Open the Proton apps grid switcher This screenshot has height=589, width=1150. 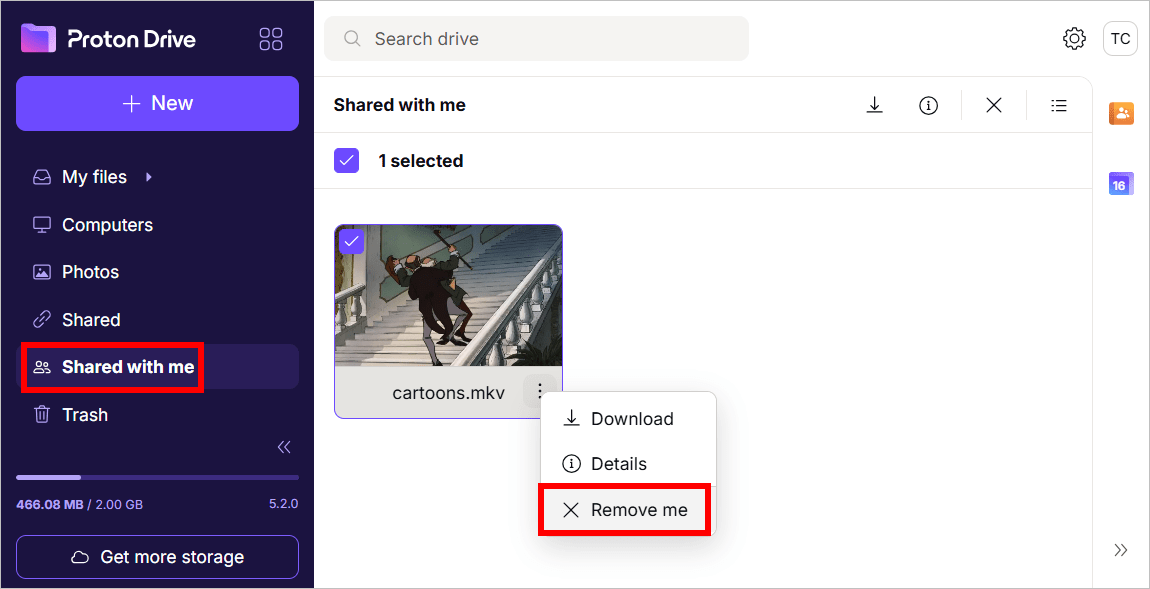271,39
